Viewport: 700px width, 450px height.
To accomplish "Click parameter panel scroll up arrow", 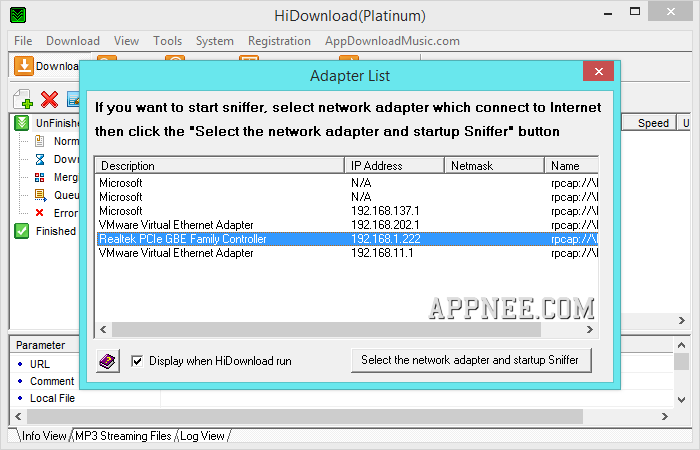I will 681,345.
